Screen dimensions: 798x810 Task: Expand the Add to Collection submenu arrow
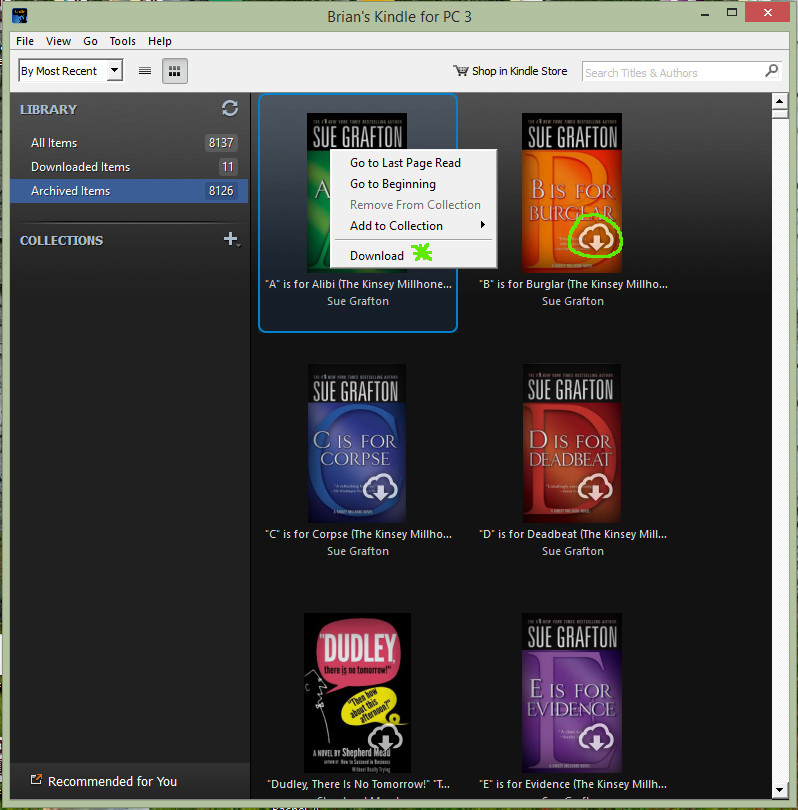pos(482,225)
